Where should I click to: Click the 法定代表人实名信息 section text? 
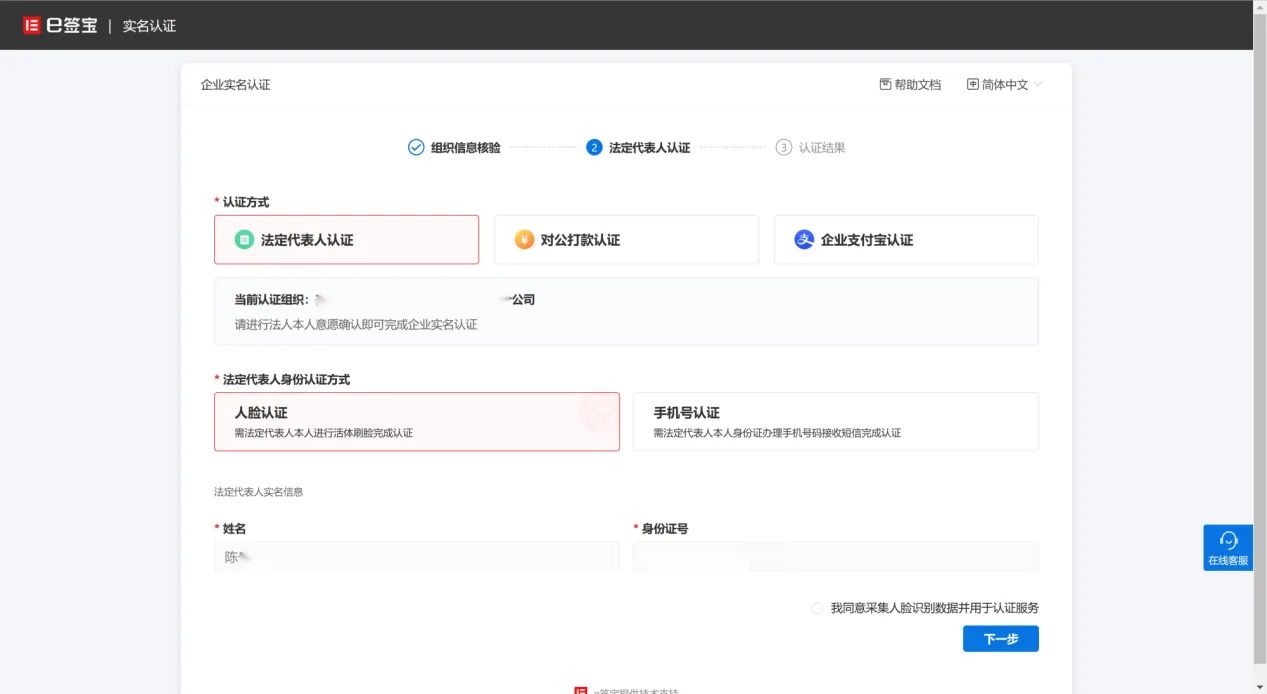259,492
